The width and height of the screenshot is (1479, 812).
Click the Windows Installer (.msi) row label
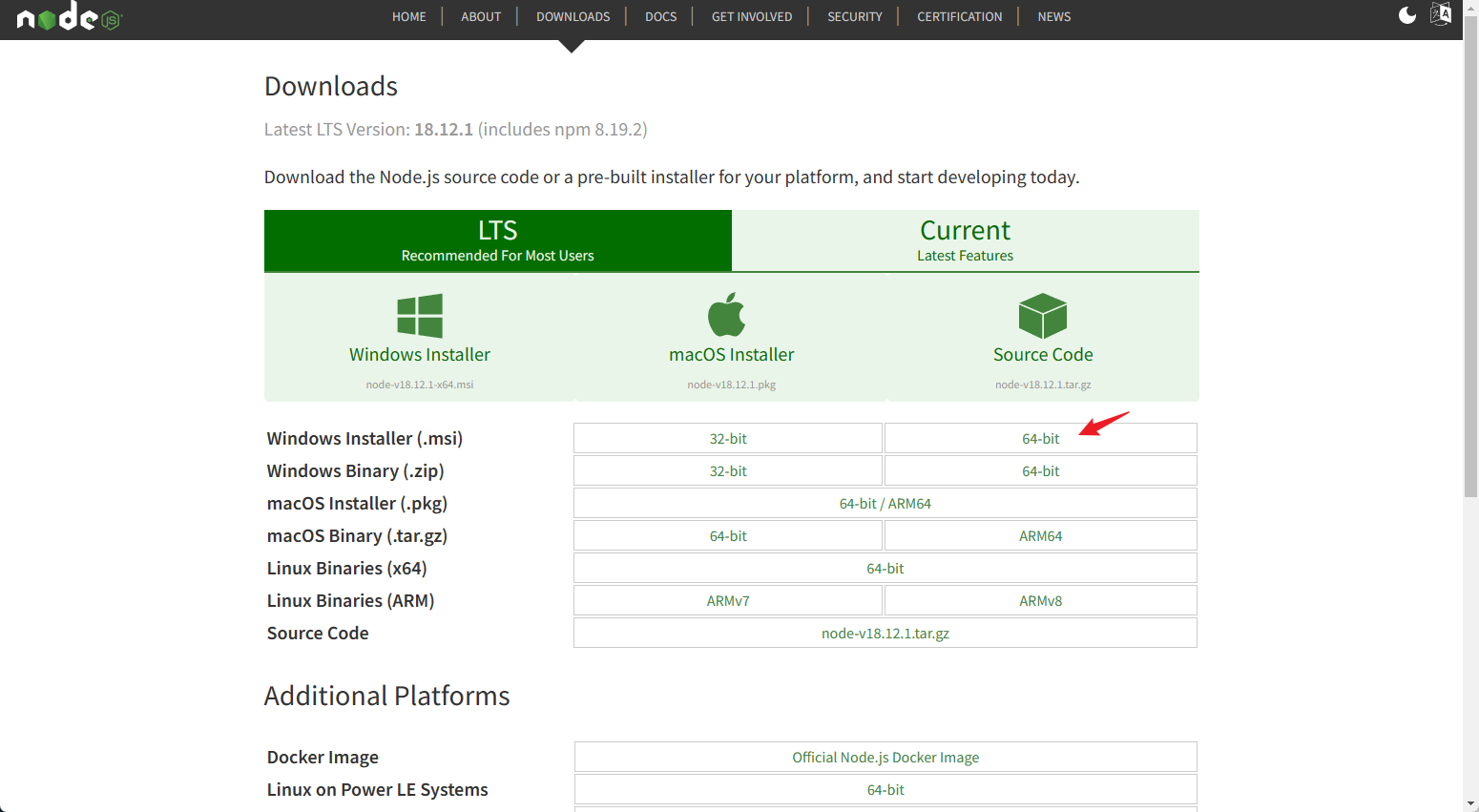point(365,439)
